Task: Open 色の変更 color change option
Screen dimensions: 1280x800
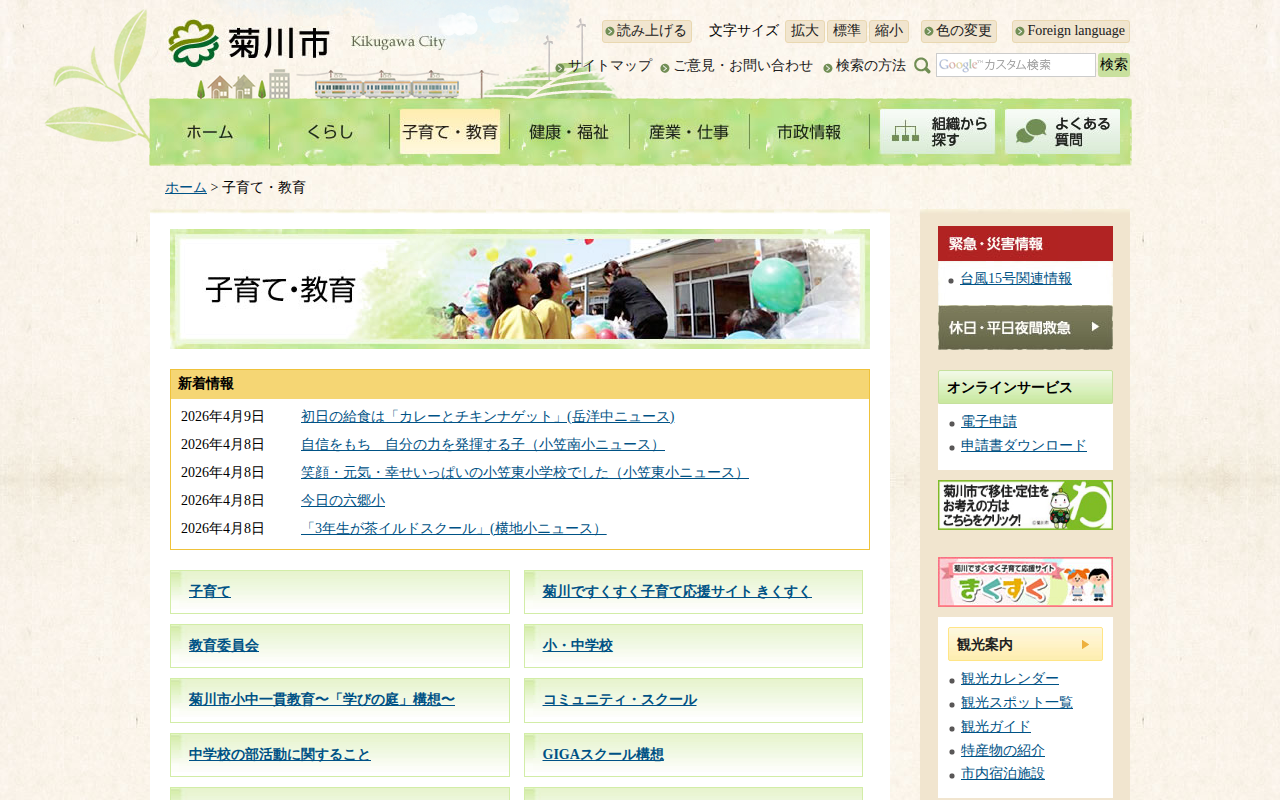Action: point(959,31)
